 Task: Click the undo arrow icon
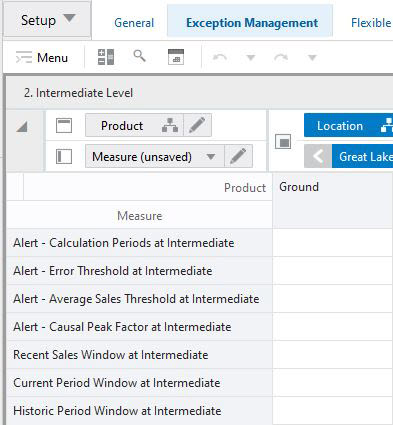(x=220, y=58)
